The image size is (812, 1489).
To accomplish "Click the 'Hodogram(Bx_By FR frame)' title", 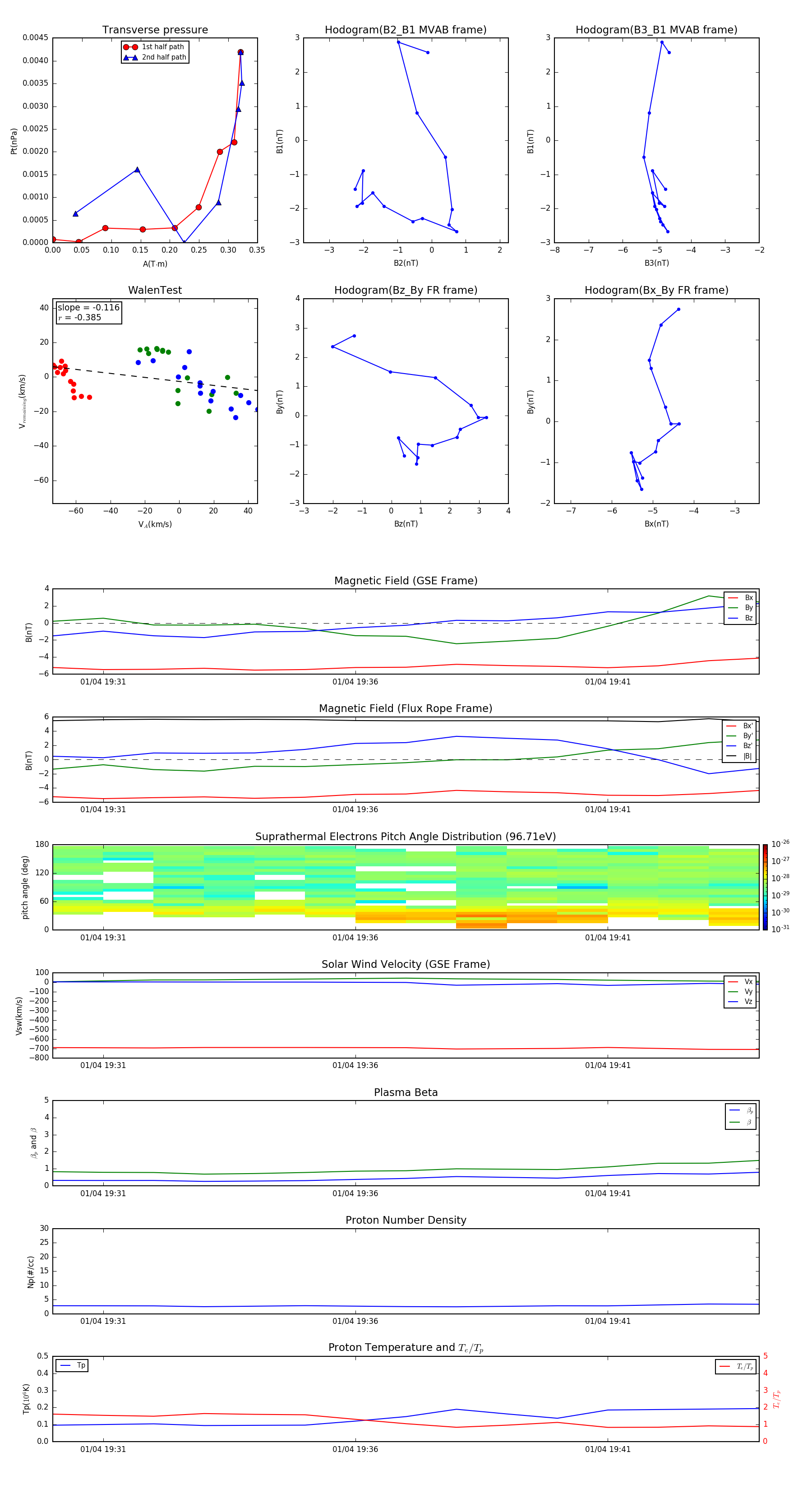I will pyautogui.click(x=656, y=290).
